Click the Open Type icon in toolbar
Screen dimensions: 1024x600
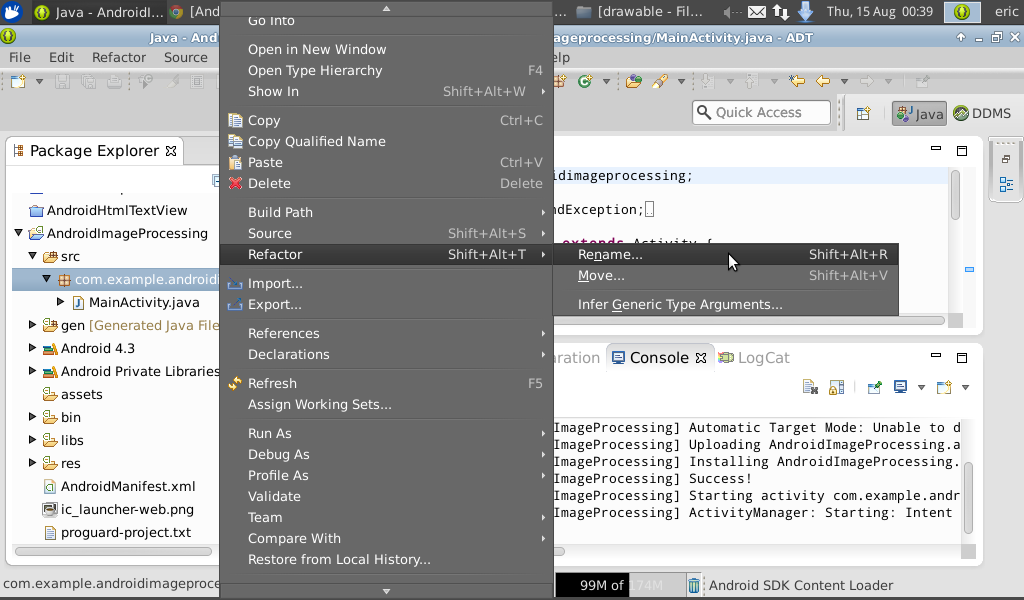tap(633, 82)
